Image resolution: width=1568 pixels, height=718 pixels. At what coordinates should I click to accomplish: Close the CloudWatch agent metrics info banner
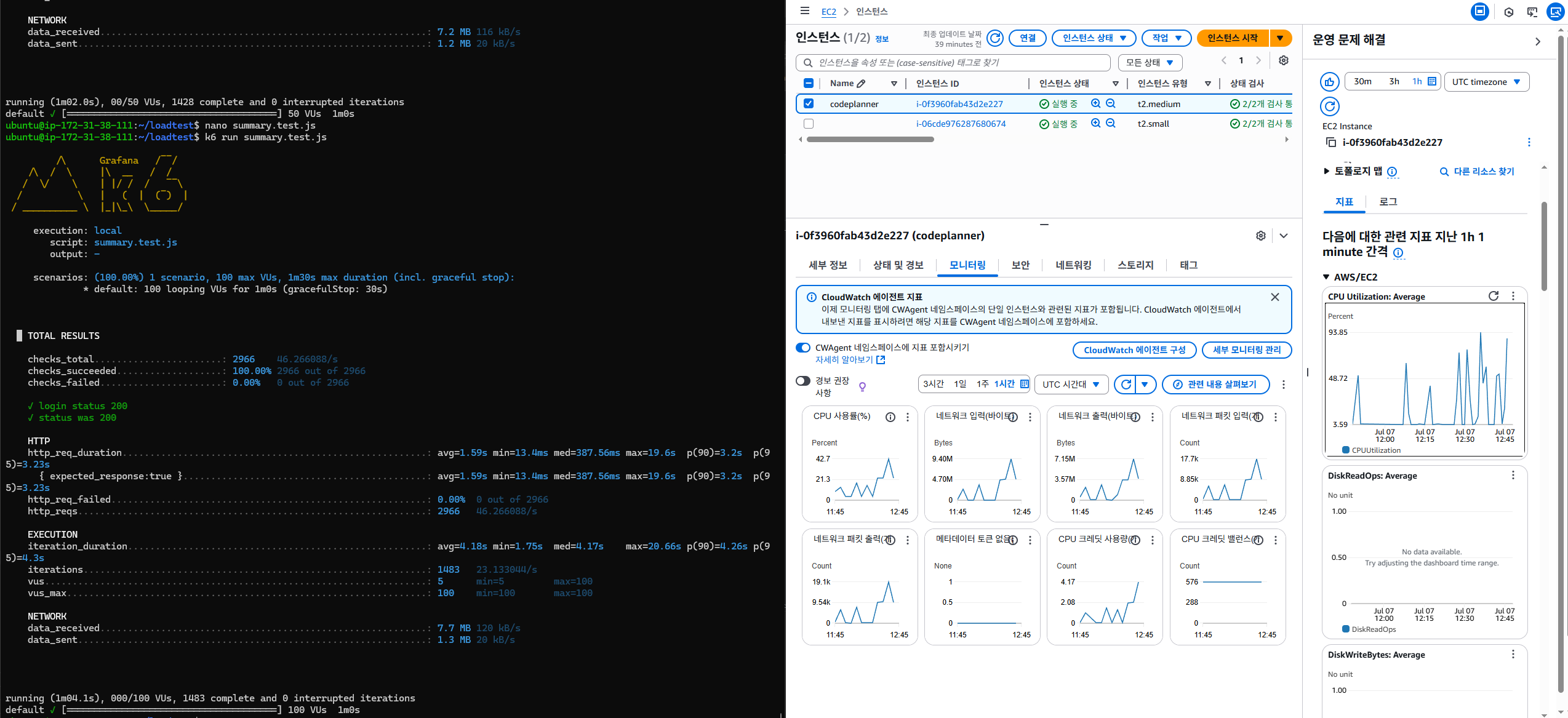1274,297
